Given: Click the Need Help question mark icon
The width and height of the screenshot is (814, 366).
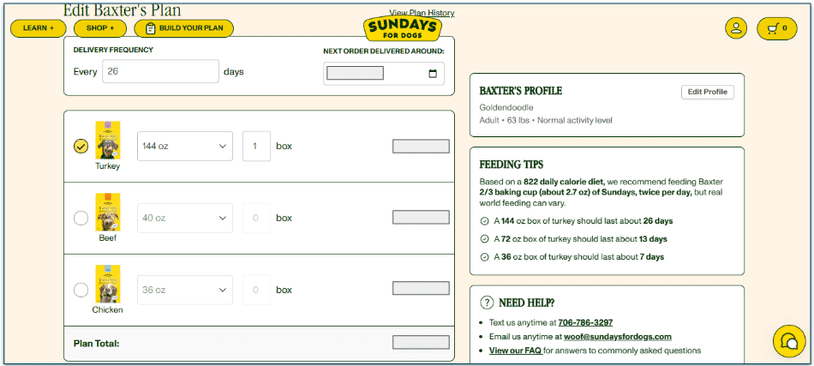Looking at the screenshot, I should [486, 303].
